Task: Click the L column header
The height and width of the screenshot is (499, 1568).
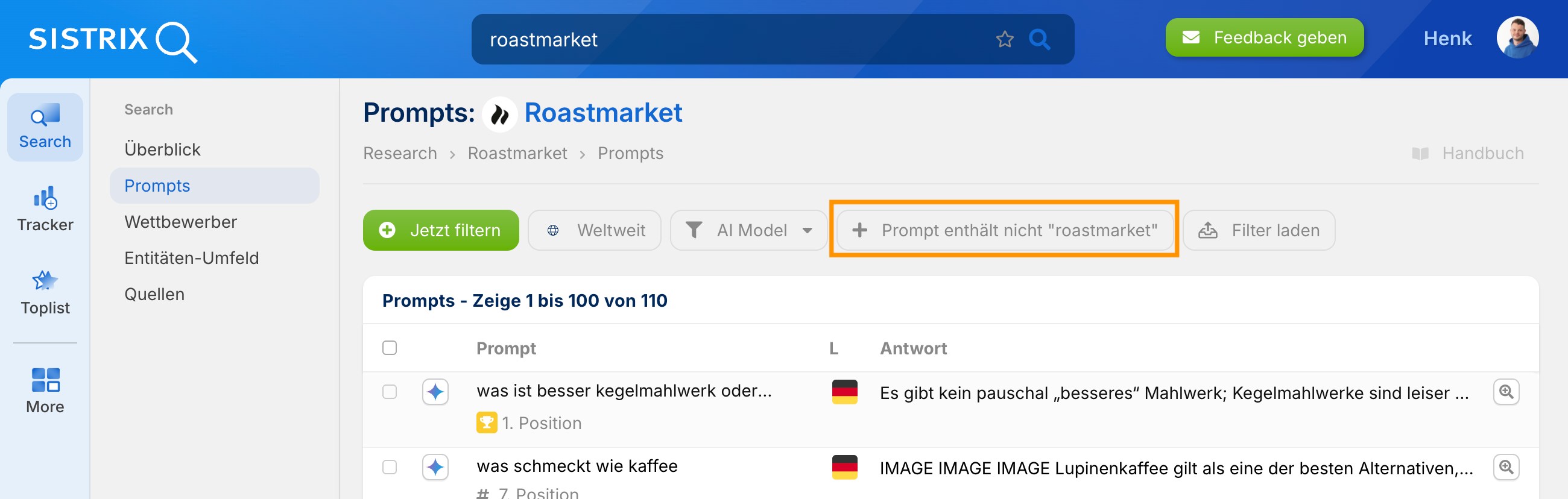Action: pyautogui.click(x=833, y=349)
